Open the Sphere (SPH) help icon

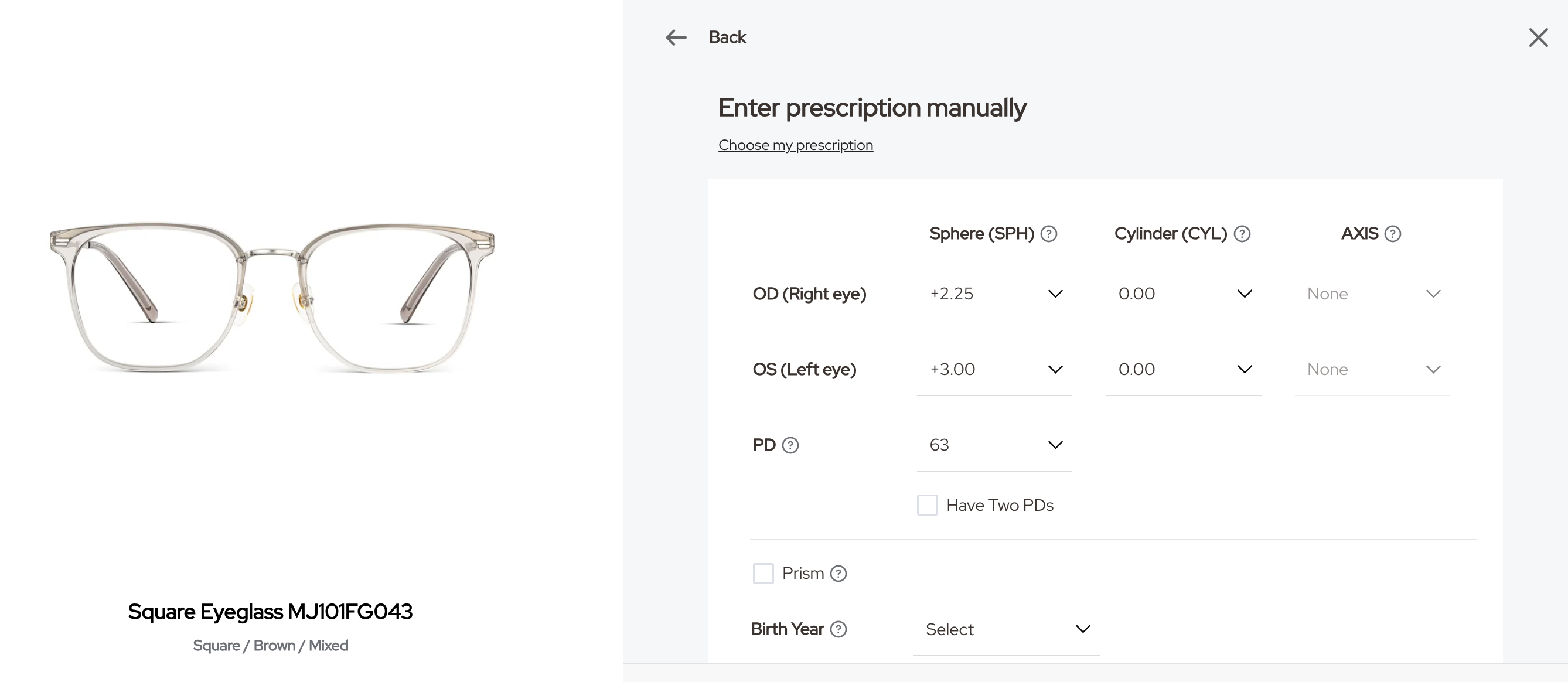pyautogui.click(x=1049, y=234)
